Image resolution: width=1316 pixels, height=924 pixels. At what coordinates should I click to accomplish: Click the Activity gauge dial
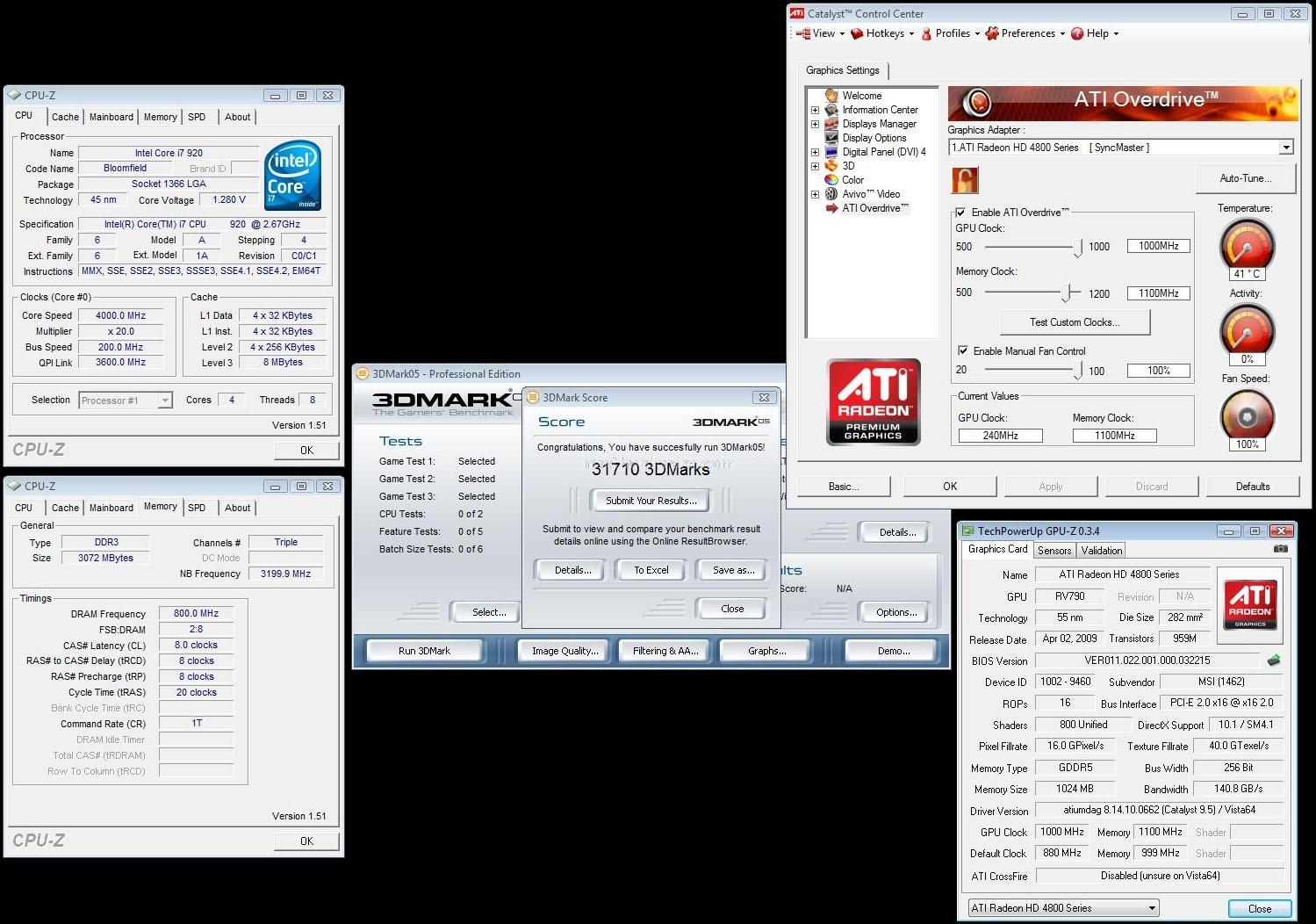pyautogui.click(x=1247, y=330)
